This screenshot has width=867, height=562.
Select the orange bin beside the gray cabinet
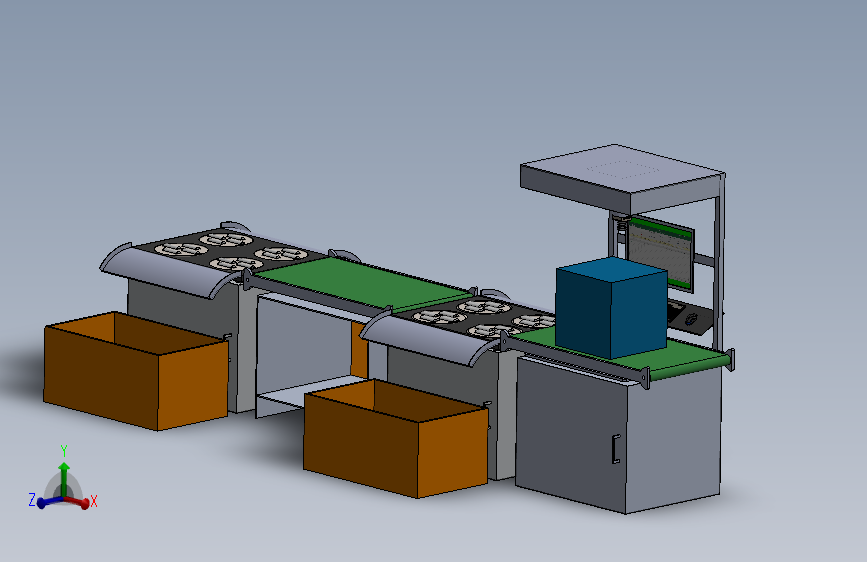click(x=396, y=438)
